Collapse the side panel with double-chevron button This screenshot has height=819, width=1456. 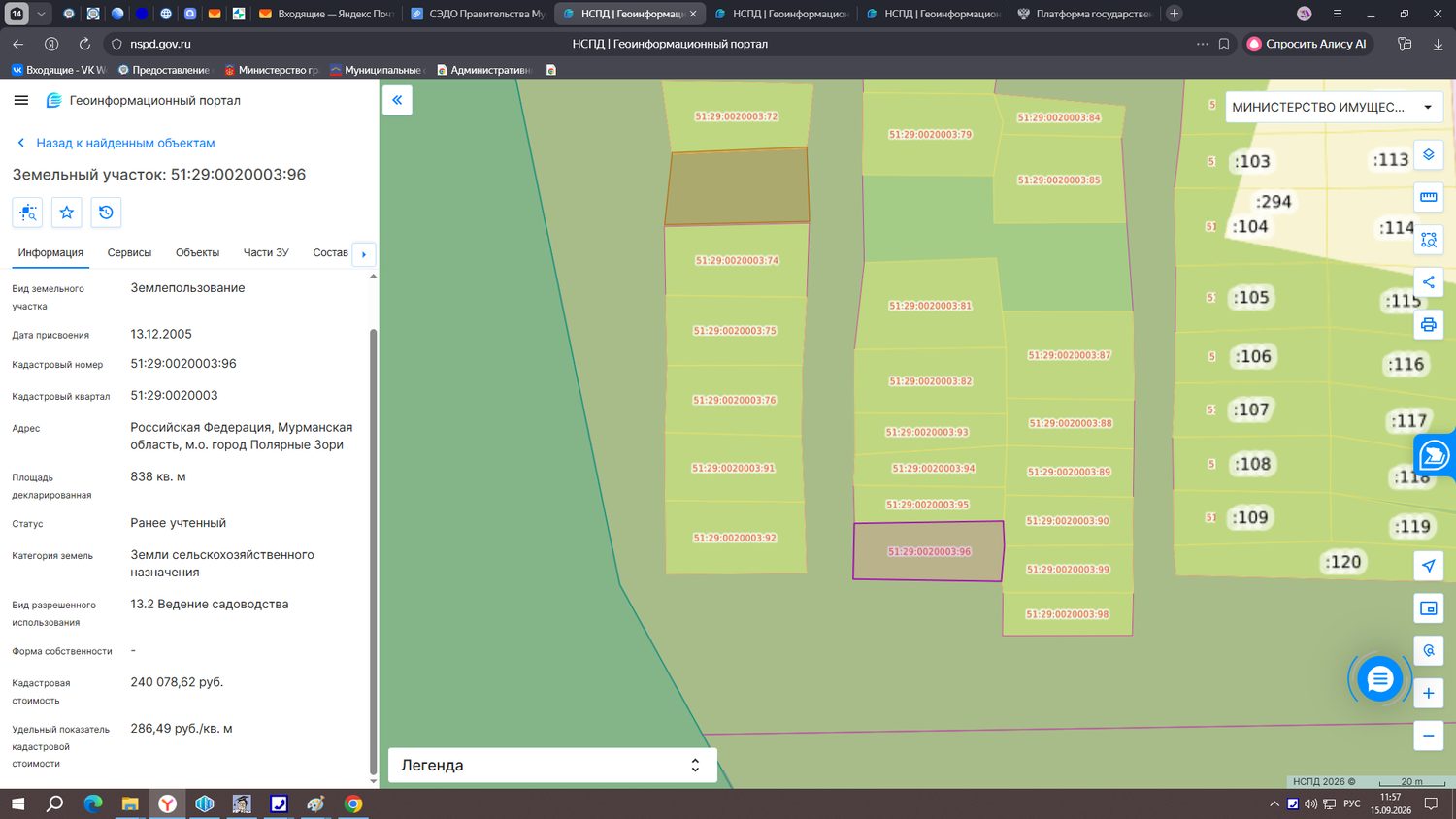coord(397,100)
